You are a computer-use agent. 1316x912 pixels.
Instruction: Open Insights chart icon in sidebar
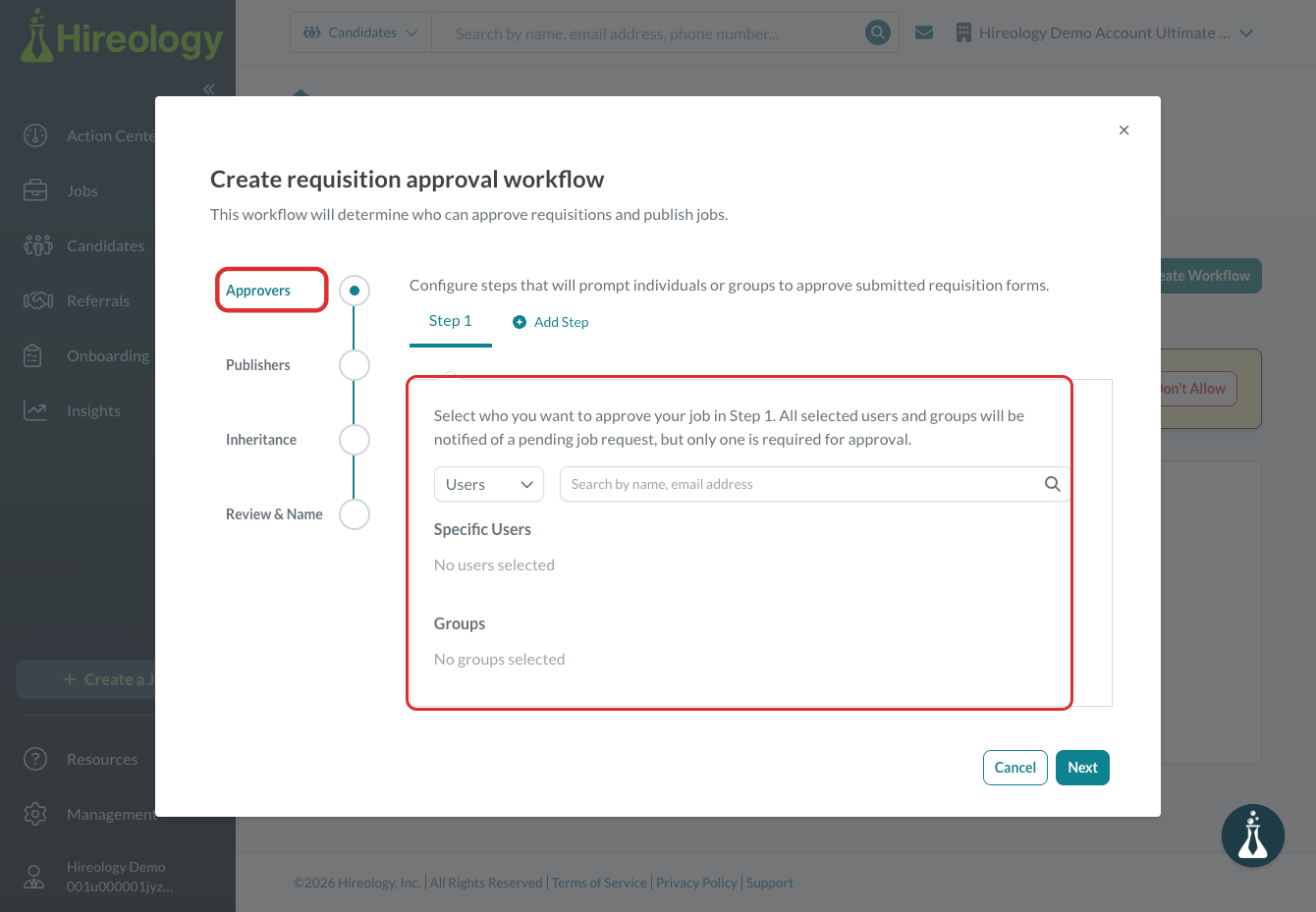click(35, 410)
